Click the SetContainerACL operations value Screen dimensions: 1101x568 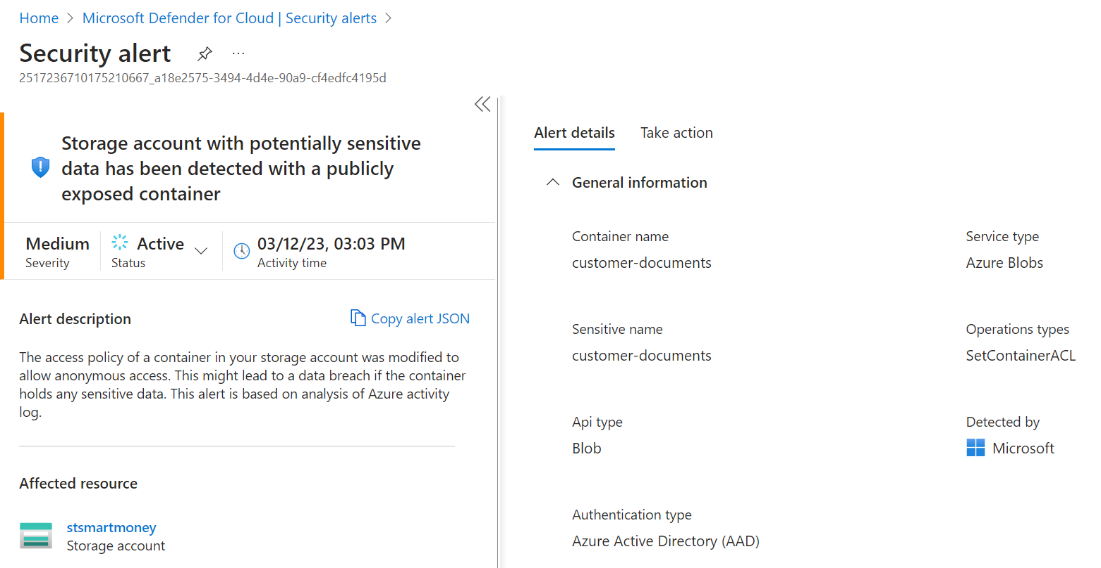pos(1020,355)
